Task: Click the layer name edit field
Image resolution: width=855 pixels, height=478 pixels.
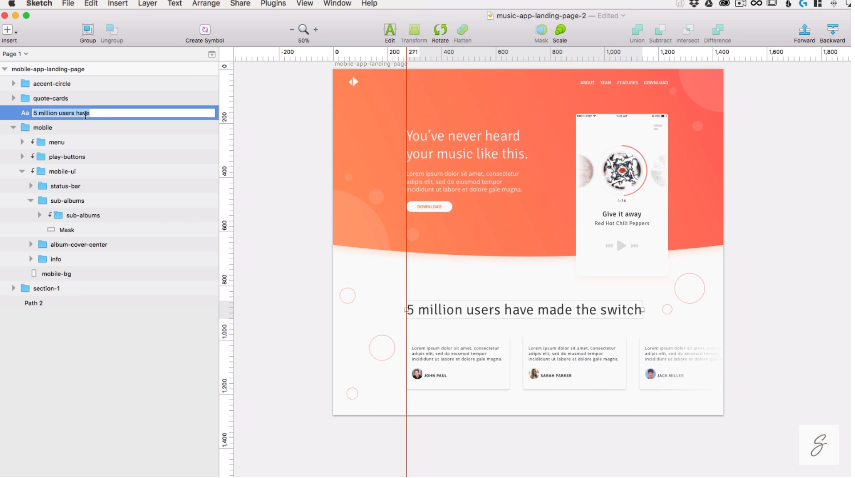Action: coord(124,113)
